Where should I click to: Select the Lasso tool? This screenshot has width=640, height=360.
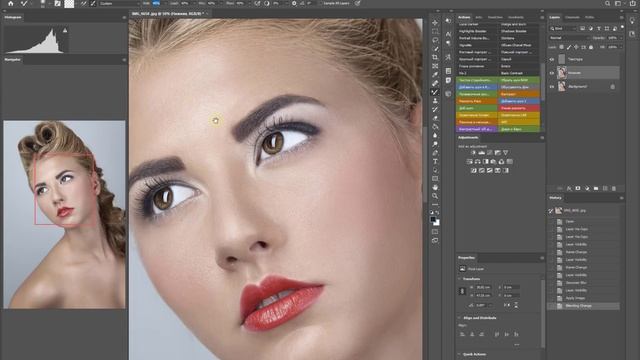click(x=435, y=40)
